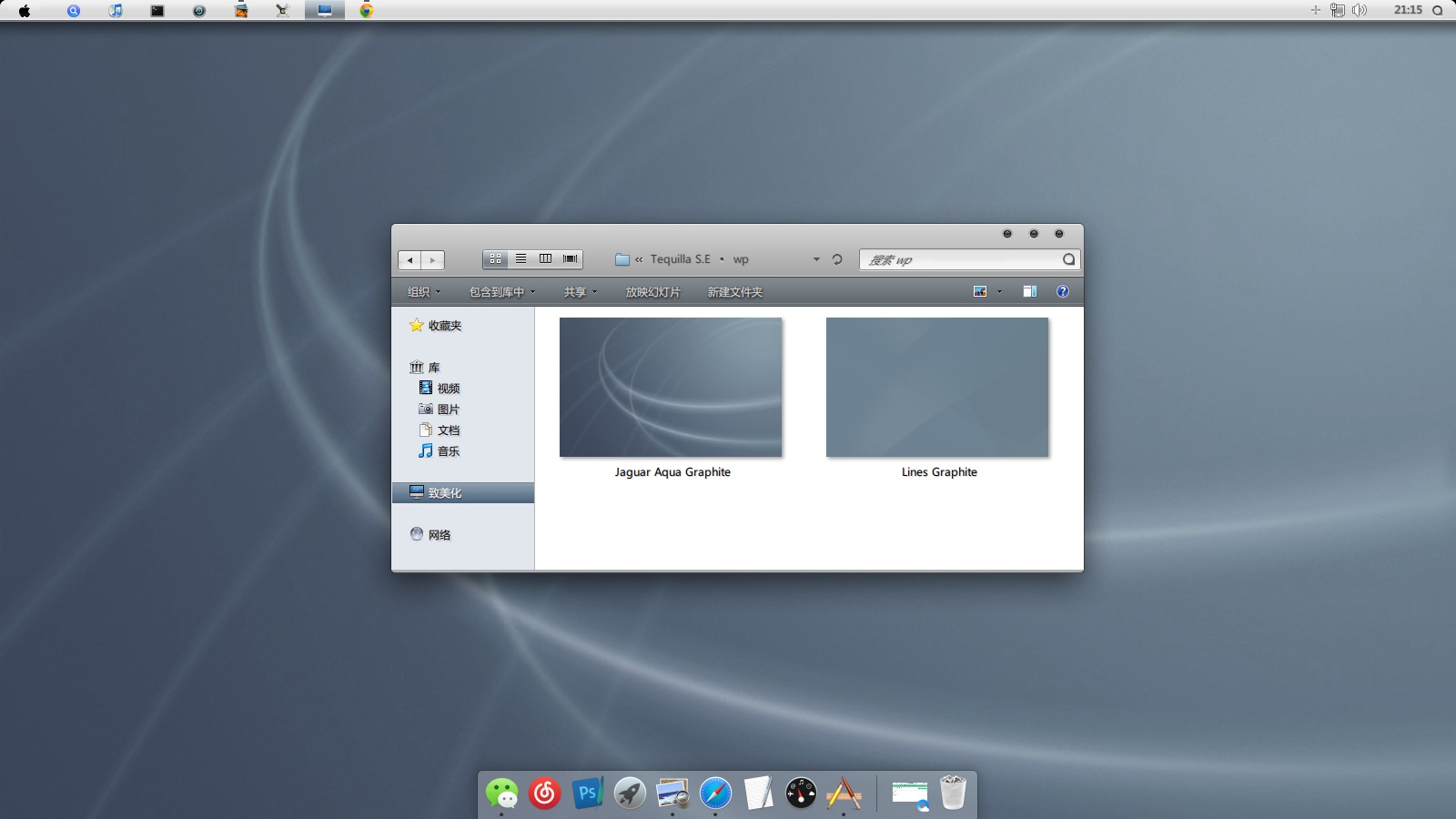This screenshot has height=819, width=1456.
Task: Click the Spotlight magnifier in top-right corner
Action: [1438, 10]
